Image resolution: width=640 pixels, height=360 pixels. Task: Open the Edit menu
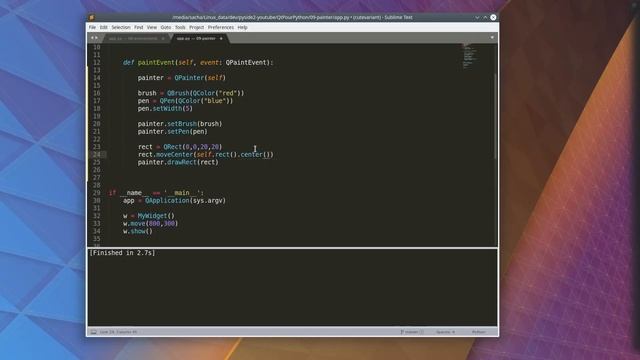click(104, 27)
